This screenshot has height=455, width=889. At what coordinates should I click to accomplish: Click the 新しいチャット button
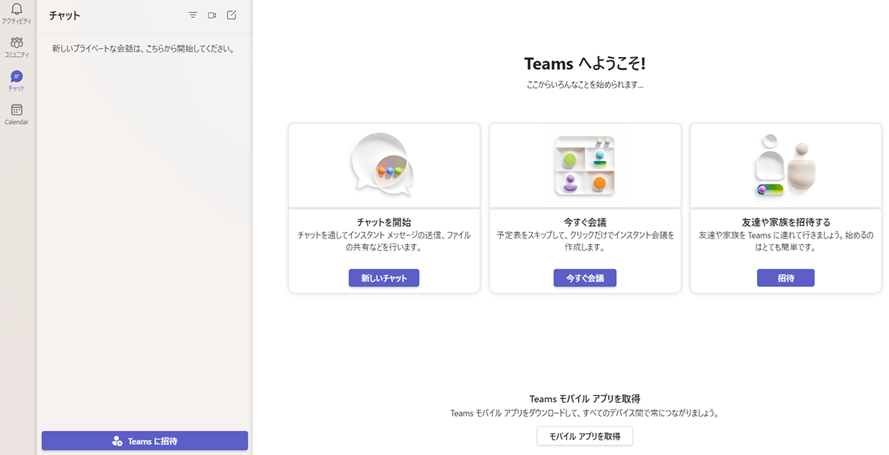tap(384, 278)
